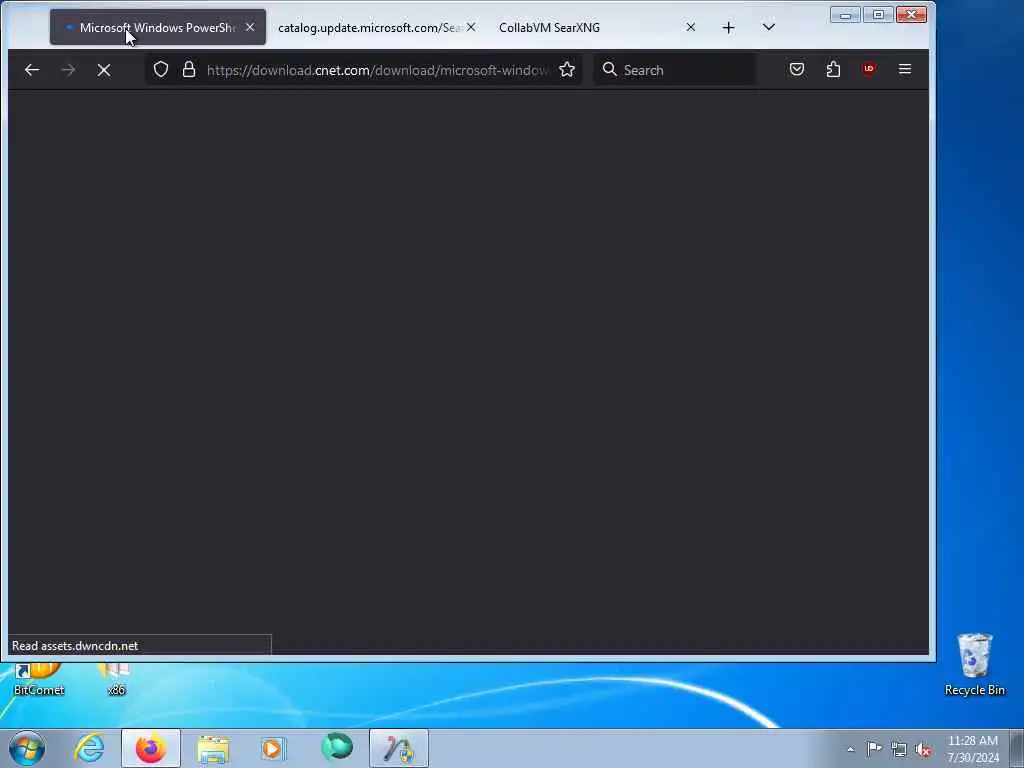Select Firefox in the taskbar

coord(151,748)
